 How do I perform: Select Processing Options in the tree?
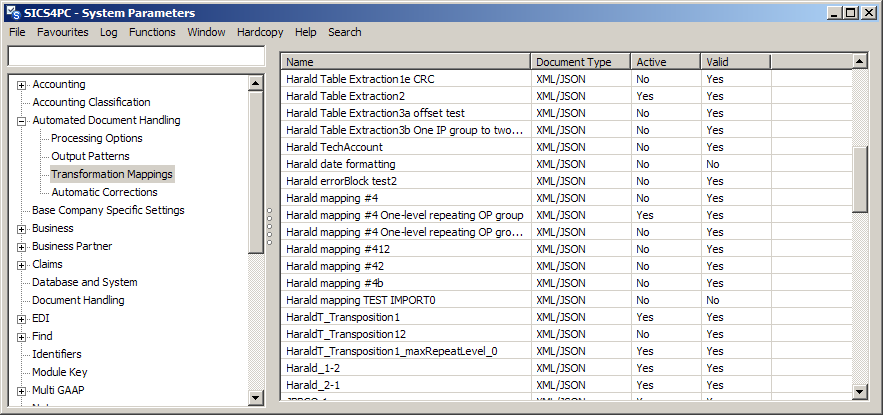click(x=96, y=138)
